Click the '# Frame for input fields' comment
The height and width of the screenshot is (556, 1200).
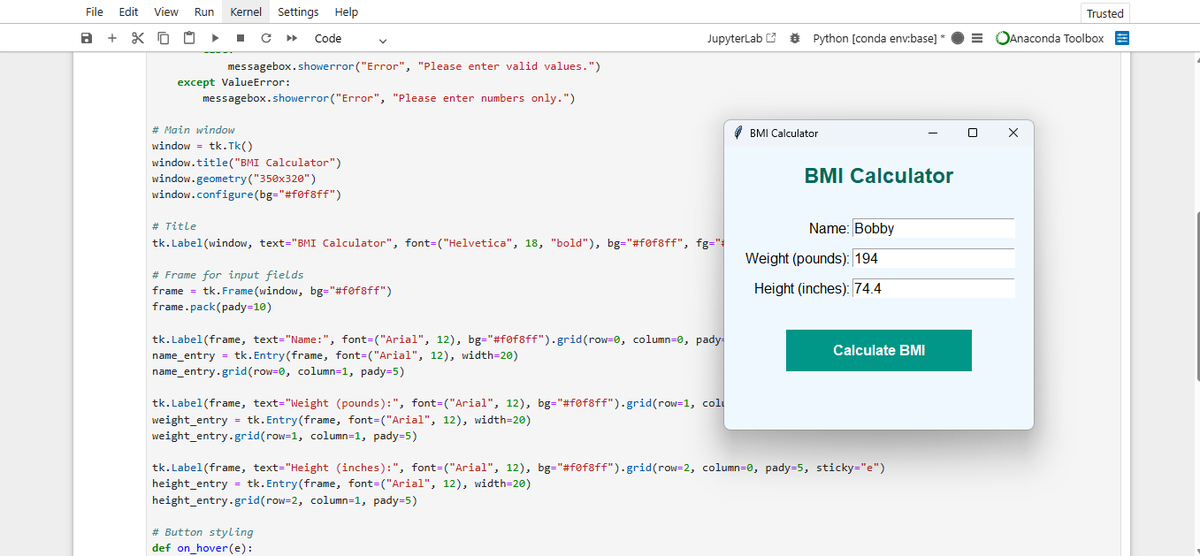point(228,275)
